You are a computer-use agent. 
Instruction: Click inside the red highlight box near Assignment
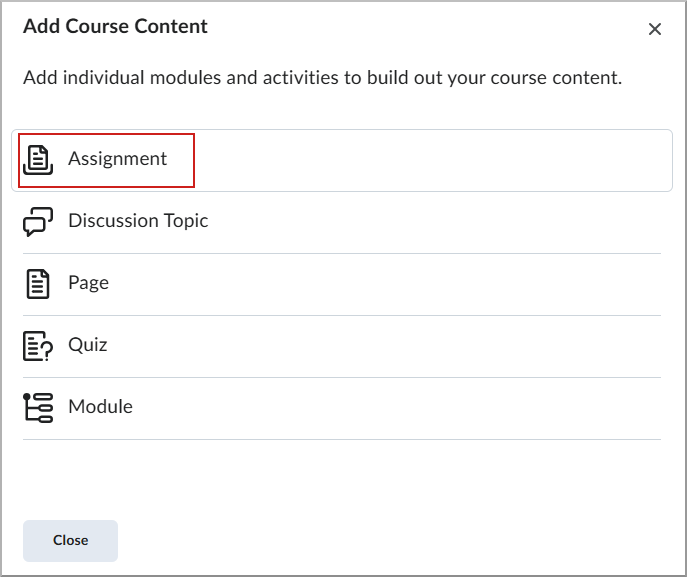(x=106, y=160)
